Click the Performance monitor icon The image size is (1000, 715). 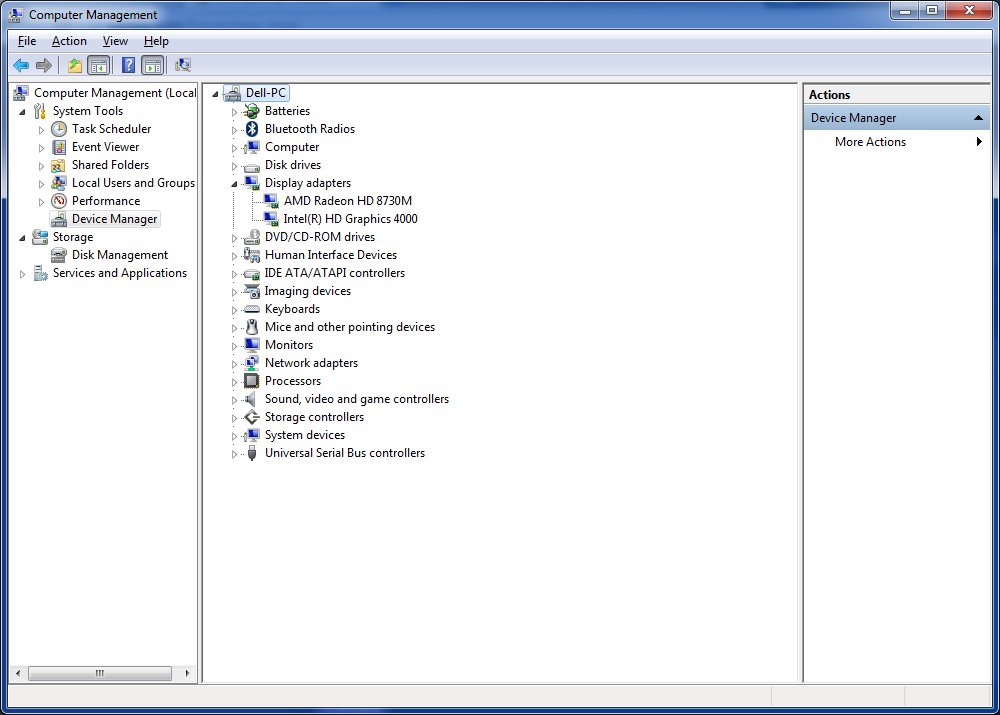(x=59, y=201)
